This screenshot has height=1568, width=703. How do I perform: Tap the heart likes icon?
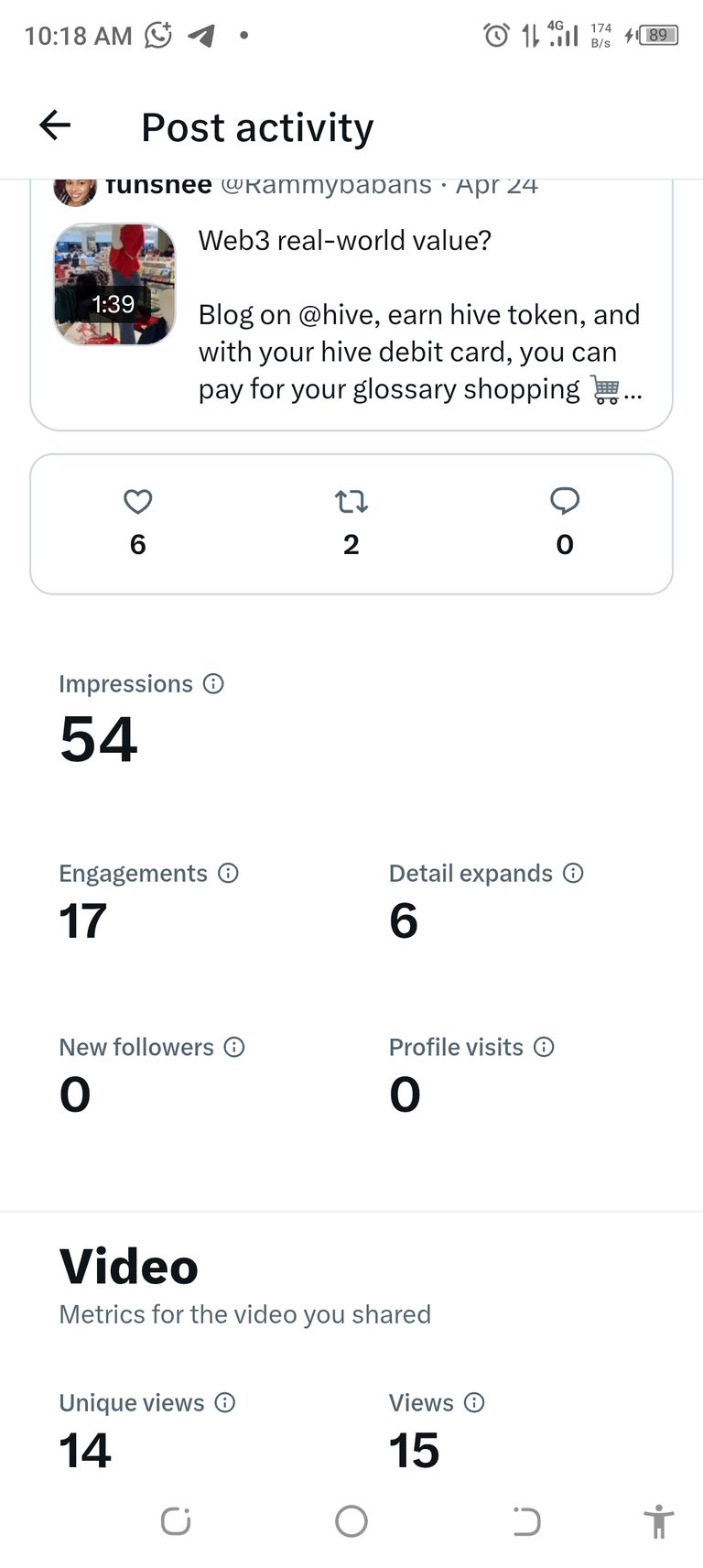[137, 501]
